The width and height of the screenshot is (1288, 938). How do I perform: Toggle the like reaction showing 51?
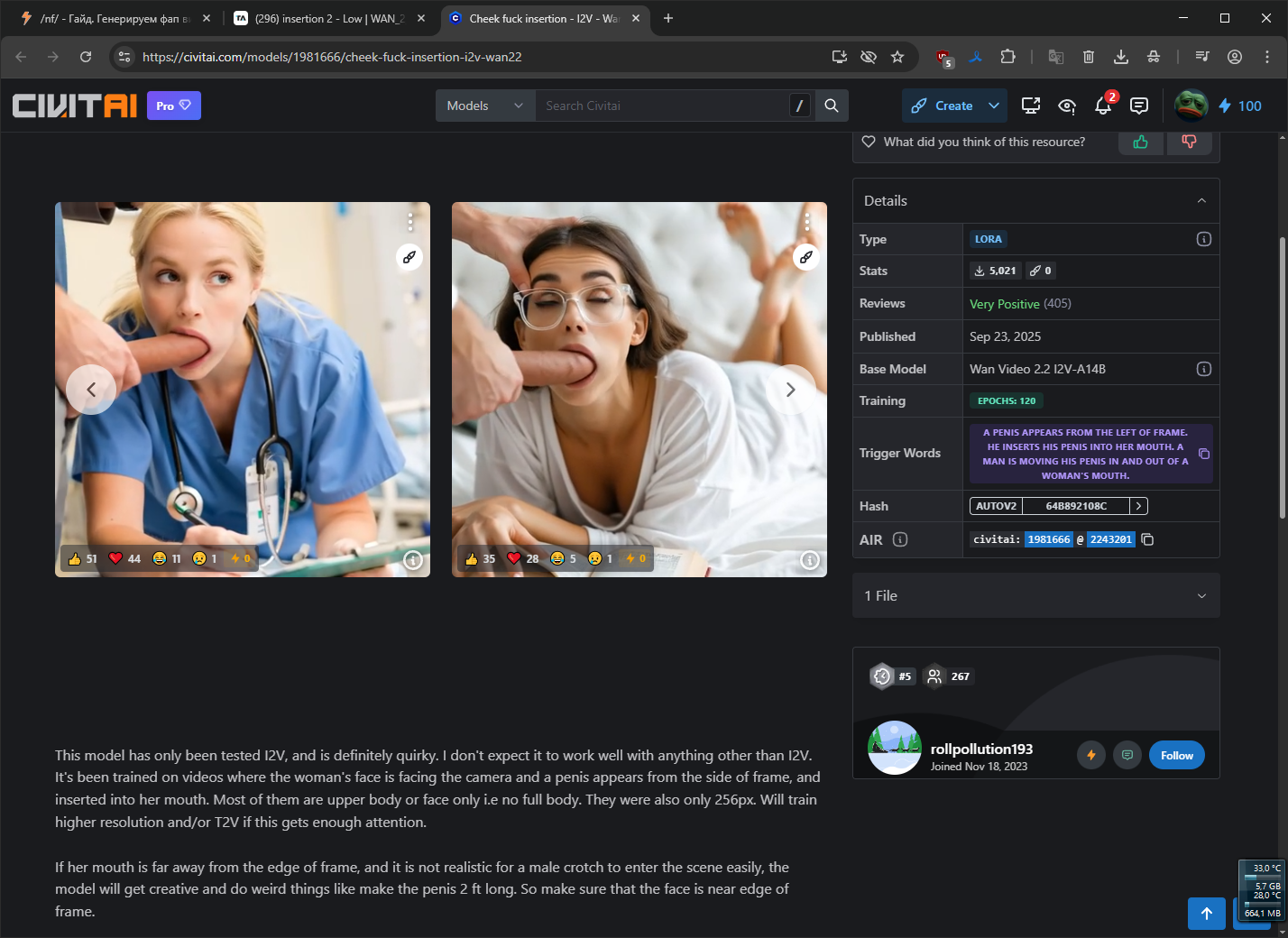82,559
